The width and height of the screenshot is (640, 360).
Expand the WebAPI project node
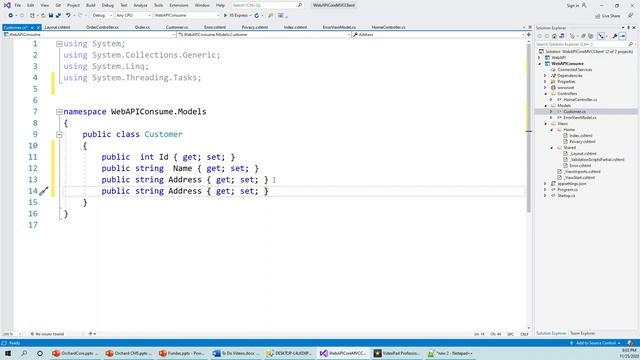(540, 58)
